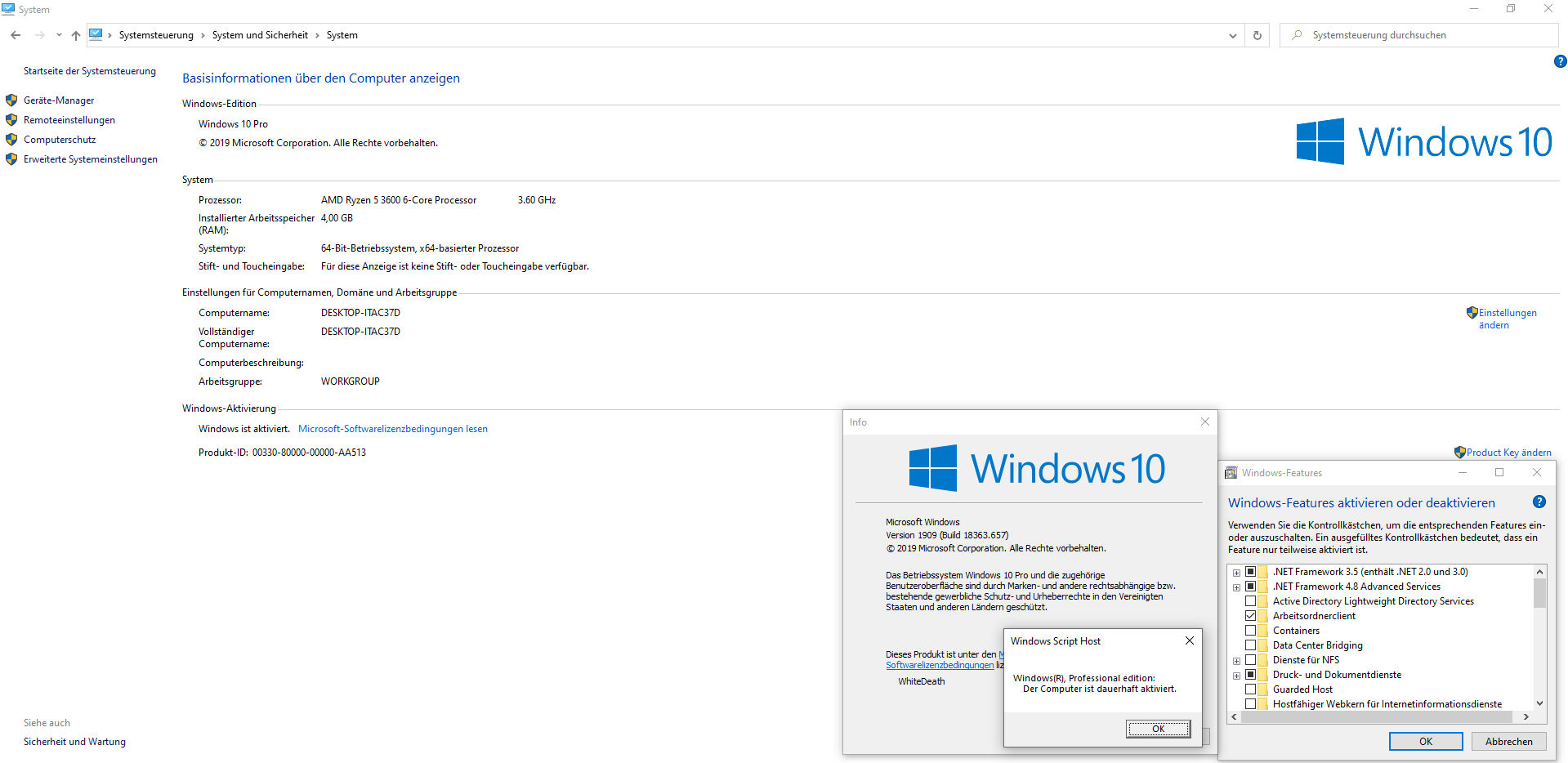Click the shield icon beside Computerschutz

[x=11, y=140]
